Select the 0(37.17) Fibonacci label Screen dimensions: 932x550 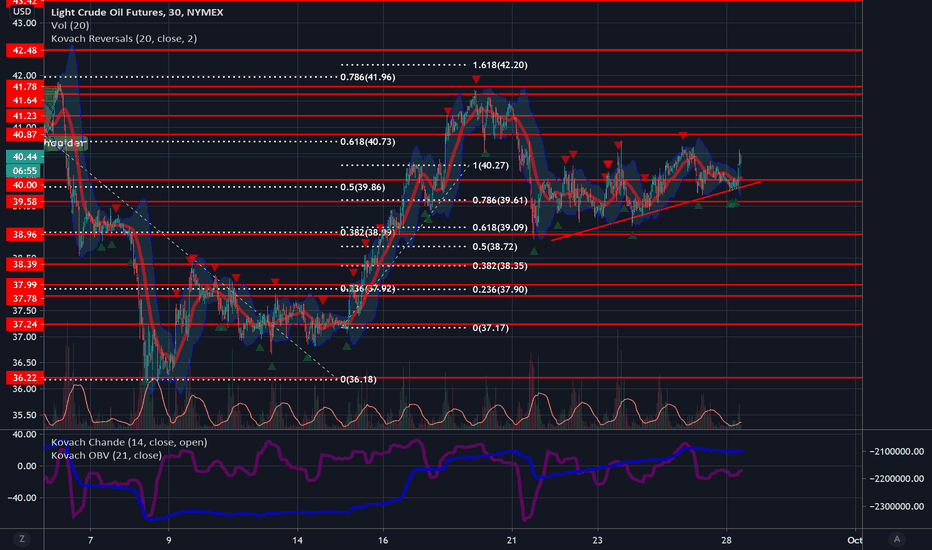(491, 328)
